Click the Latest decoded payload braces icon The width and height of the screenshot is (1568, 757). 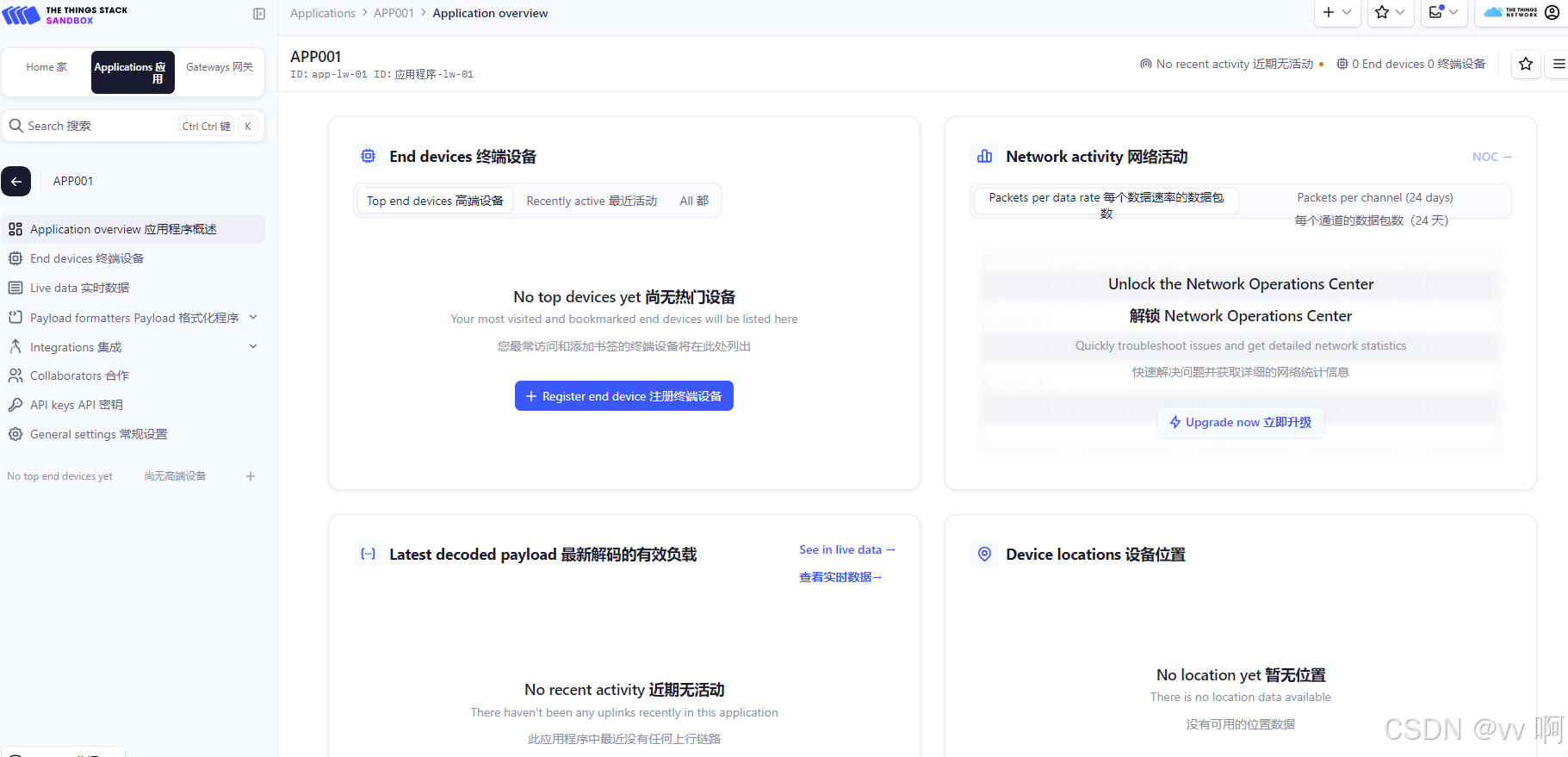coord(369,554)
